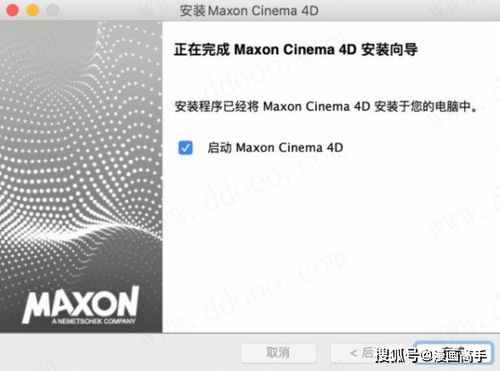
Task: Click the red close window button
Action: (x=13, y=11)
